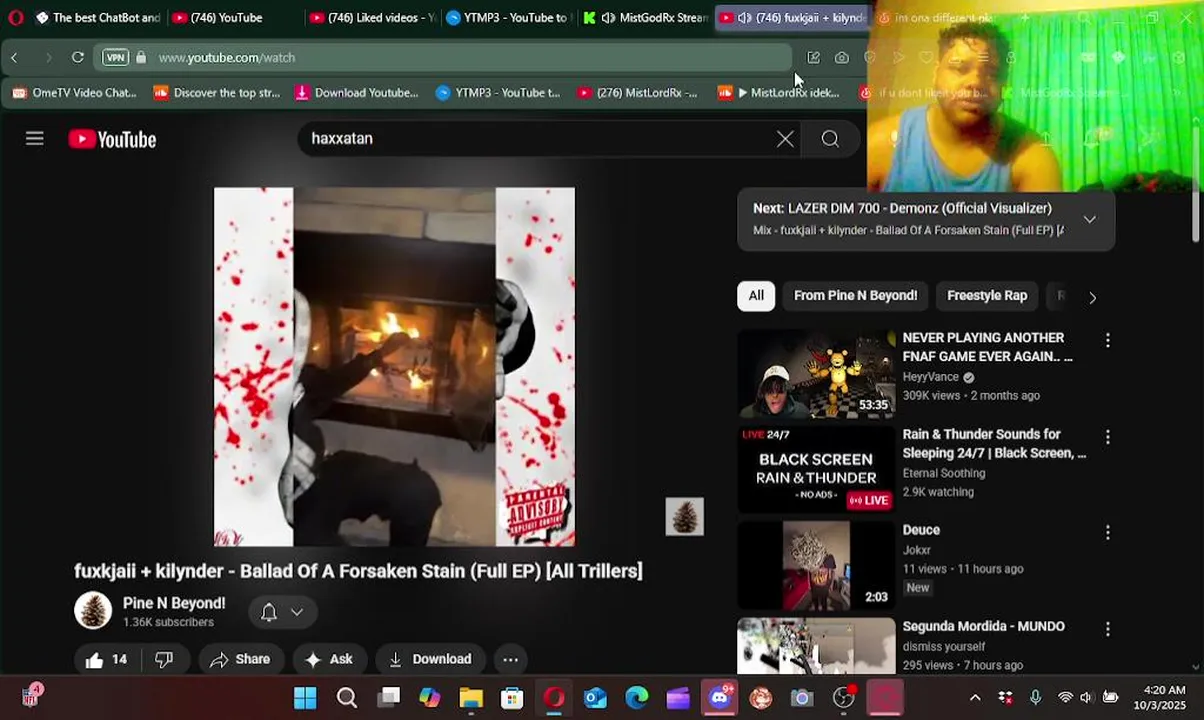Show more filter chips with right arrow
Image resolution: width=1204 pixels, height=720 pixels.
[1092, 297]
